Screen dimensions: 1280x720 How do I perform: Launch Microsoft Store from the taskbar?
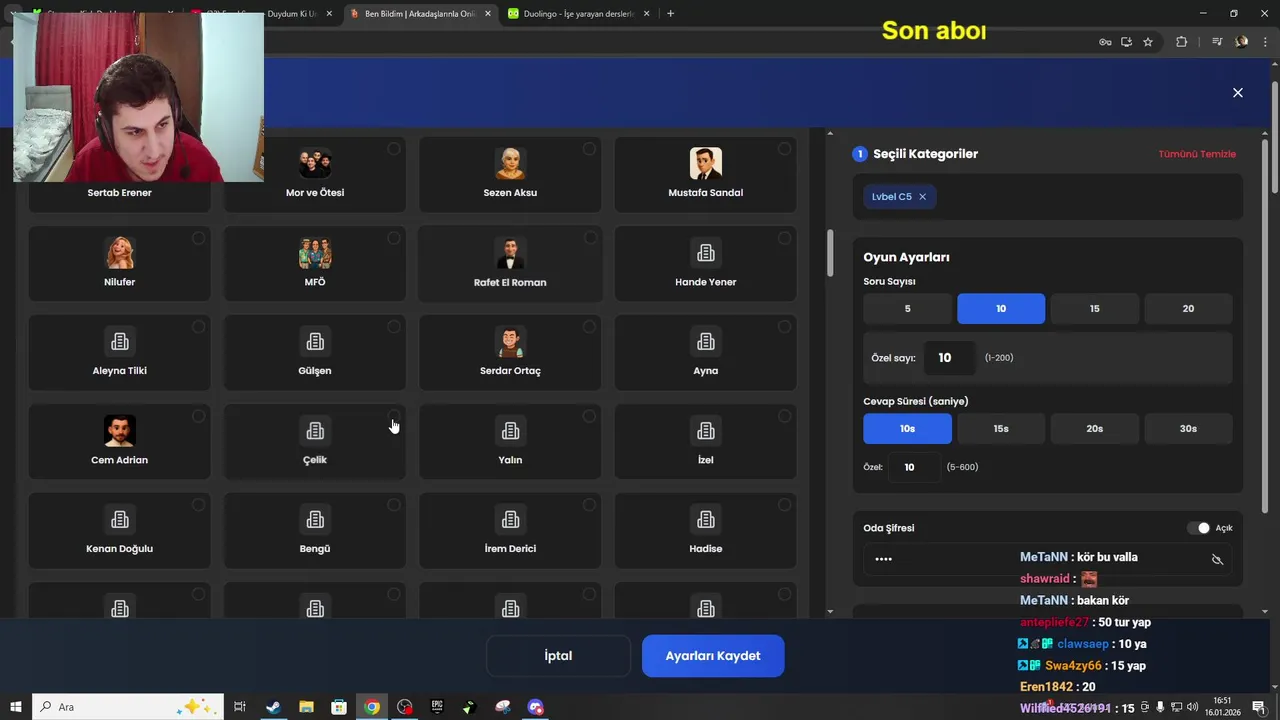(x=339, y=707)
